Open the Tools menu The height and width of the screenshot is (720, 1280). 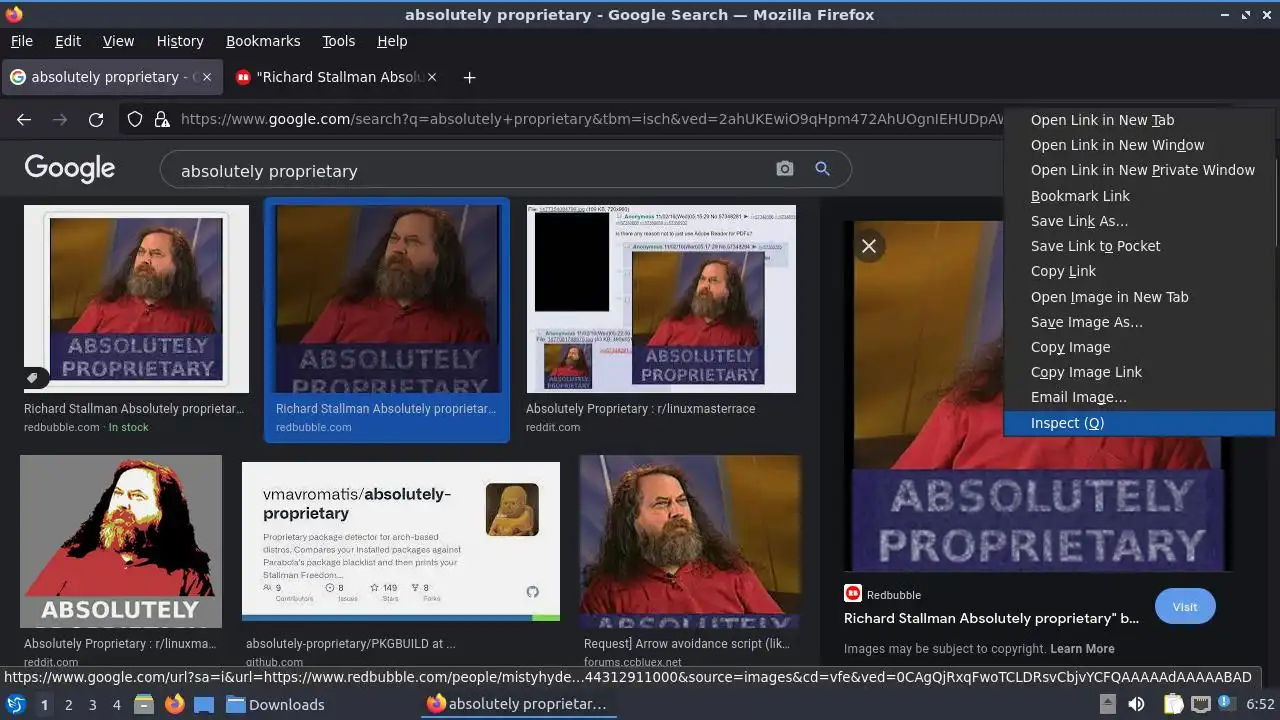(x=339, y=41)
